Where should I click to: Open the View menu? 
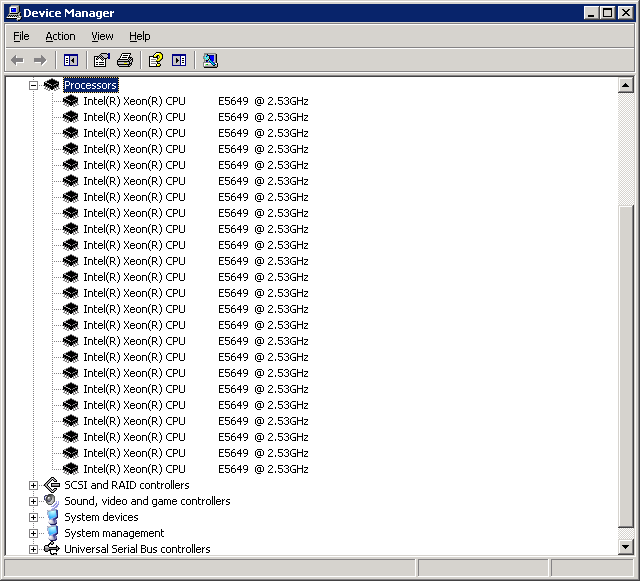point(102,36)
